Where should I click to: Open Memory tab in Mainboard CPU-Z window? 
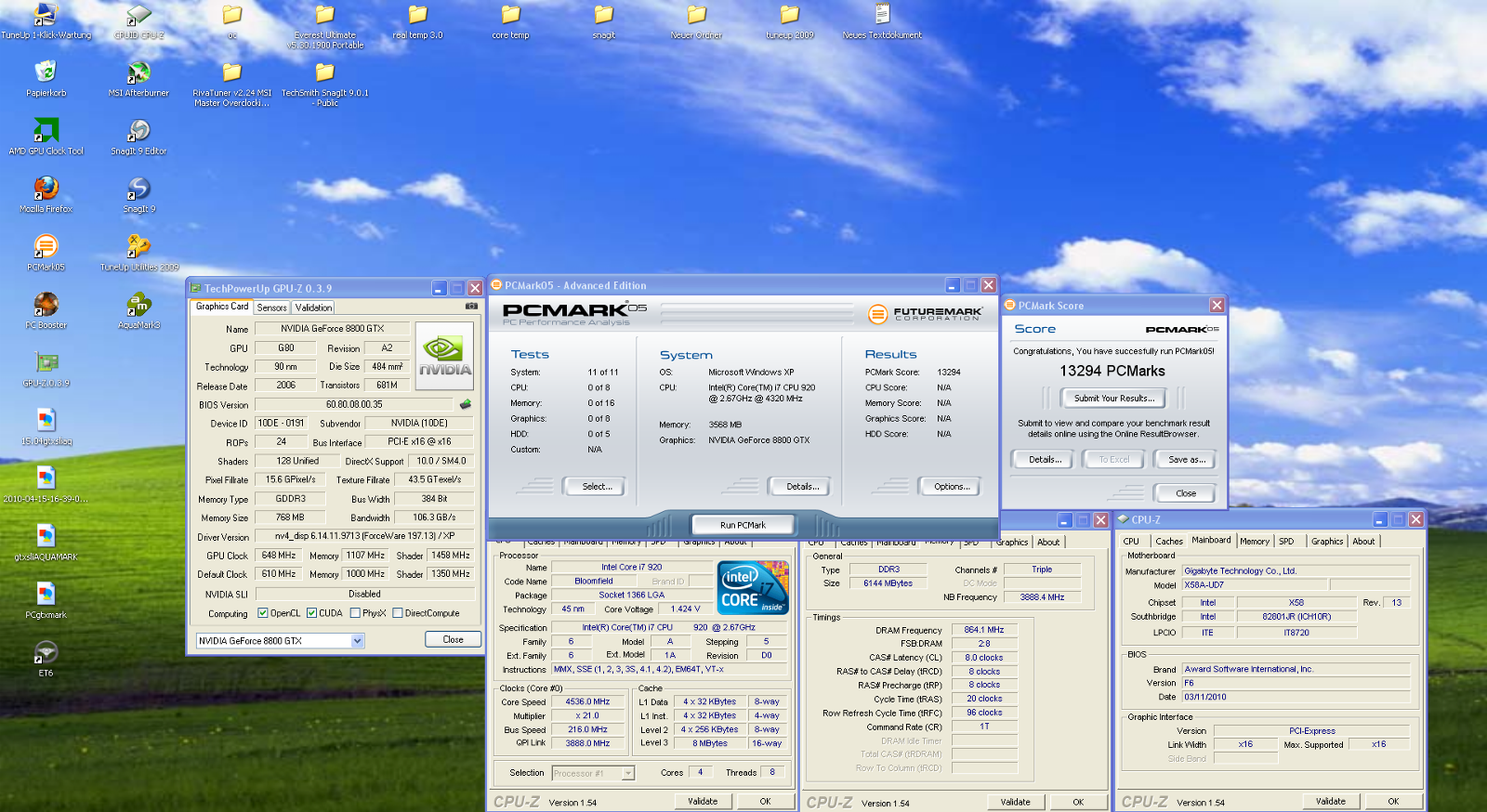click(1255, 541)
